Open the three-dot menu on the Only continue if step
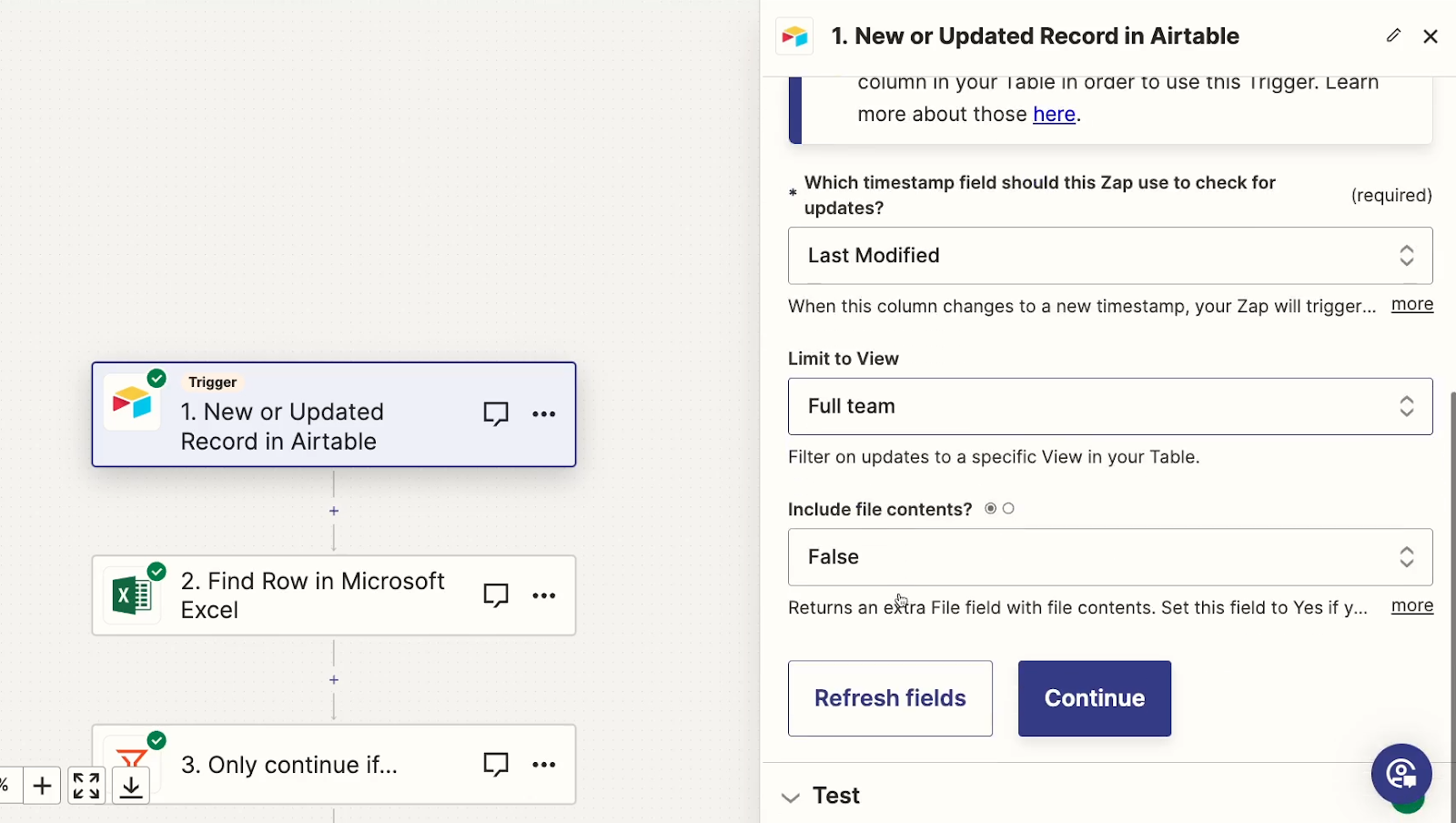This screenshot has height=823, width=1456. pyautogui.click(x=544, y=765)
